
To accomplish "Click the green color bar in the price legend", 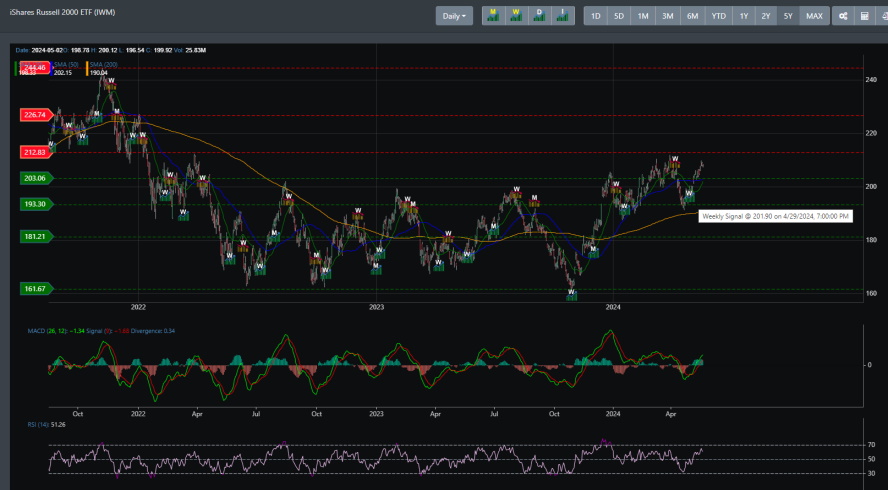I will coord(16,69).
